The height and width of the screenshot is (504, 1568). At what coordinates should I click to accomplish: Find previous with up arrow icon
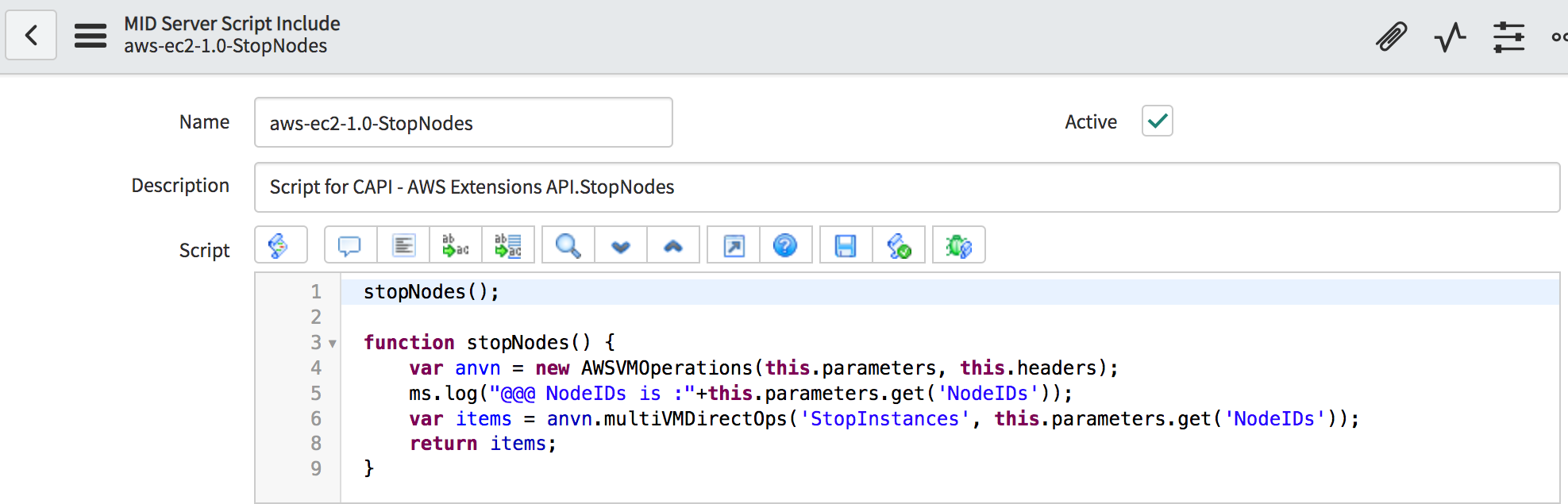[x=673, y=245]
